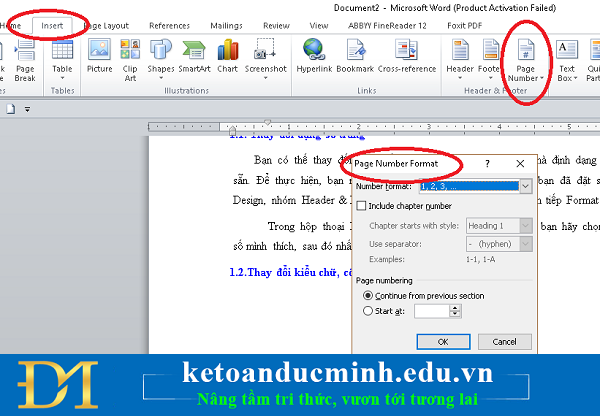Screen dimensions: 600x416
Task: Click the help question mark in dialog
Action: tap(487, 164)
